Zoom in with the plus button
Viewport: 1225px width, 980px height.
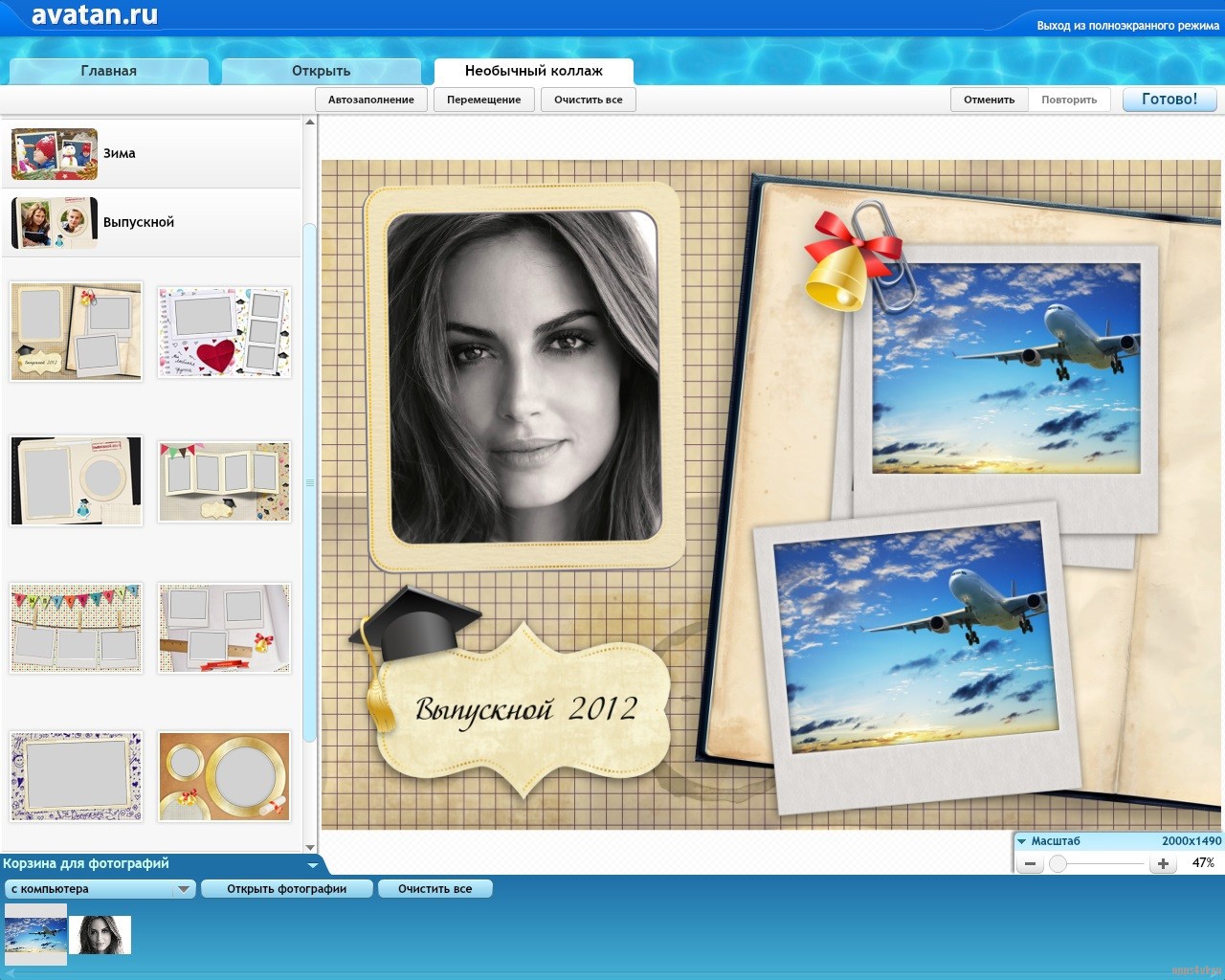point(1163,864)
